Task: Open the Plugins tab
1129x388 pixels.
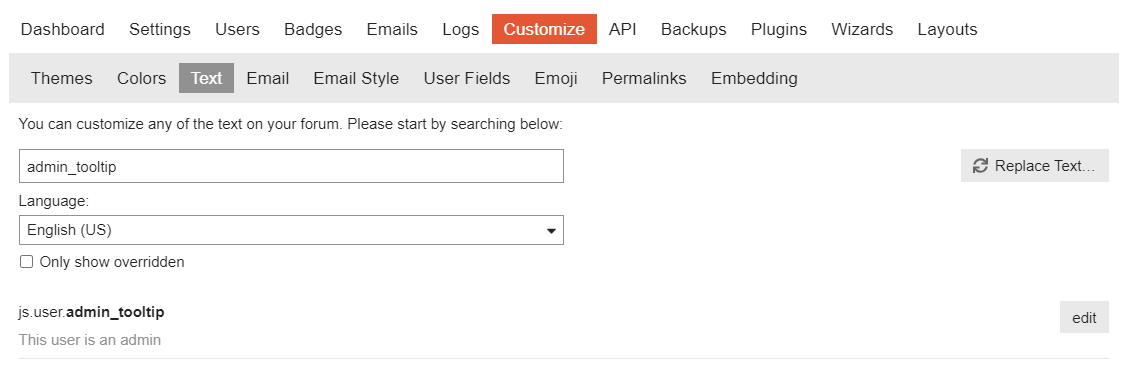Action: pos(778,30)
